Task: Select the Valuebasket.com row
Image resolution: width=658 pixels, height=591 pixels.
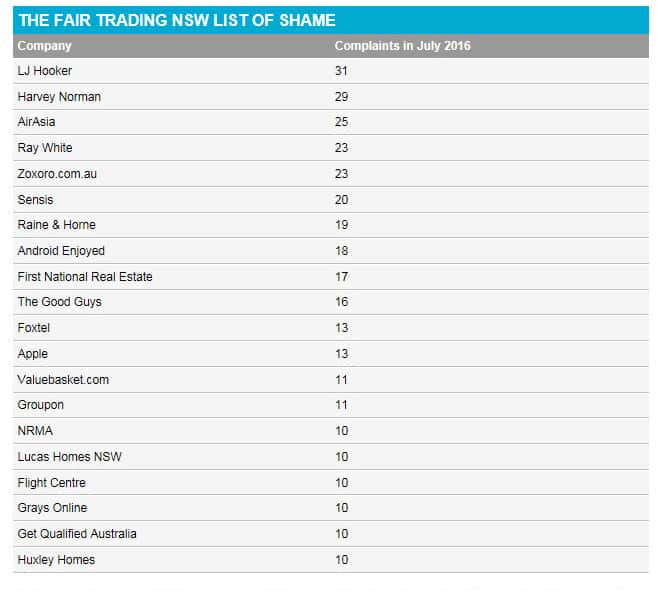Action: point(331,380)
